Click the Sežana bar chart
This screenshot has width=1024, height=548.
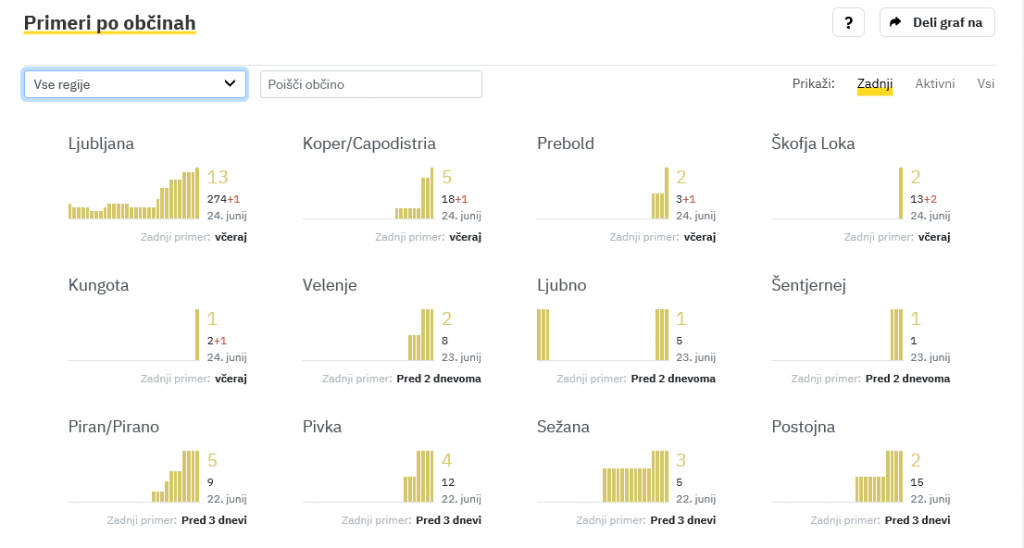click(602, 477)
